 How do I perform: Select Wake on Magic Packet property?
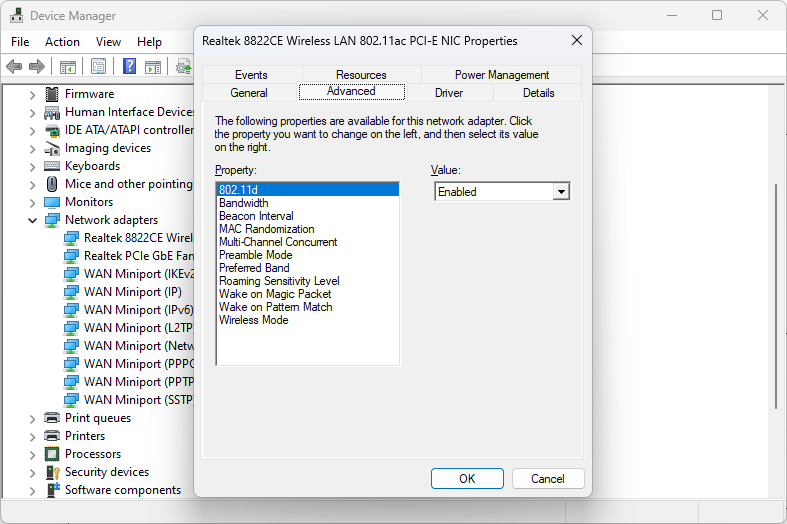click(x=275, y=294)
